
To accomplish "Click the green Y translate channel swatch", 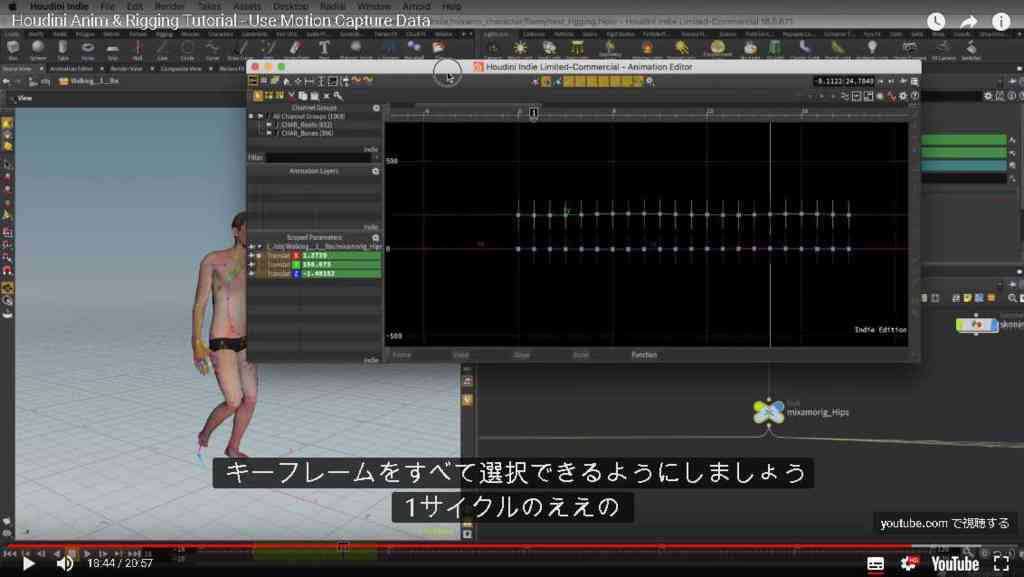I will click(296, 264).
